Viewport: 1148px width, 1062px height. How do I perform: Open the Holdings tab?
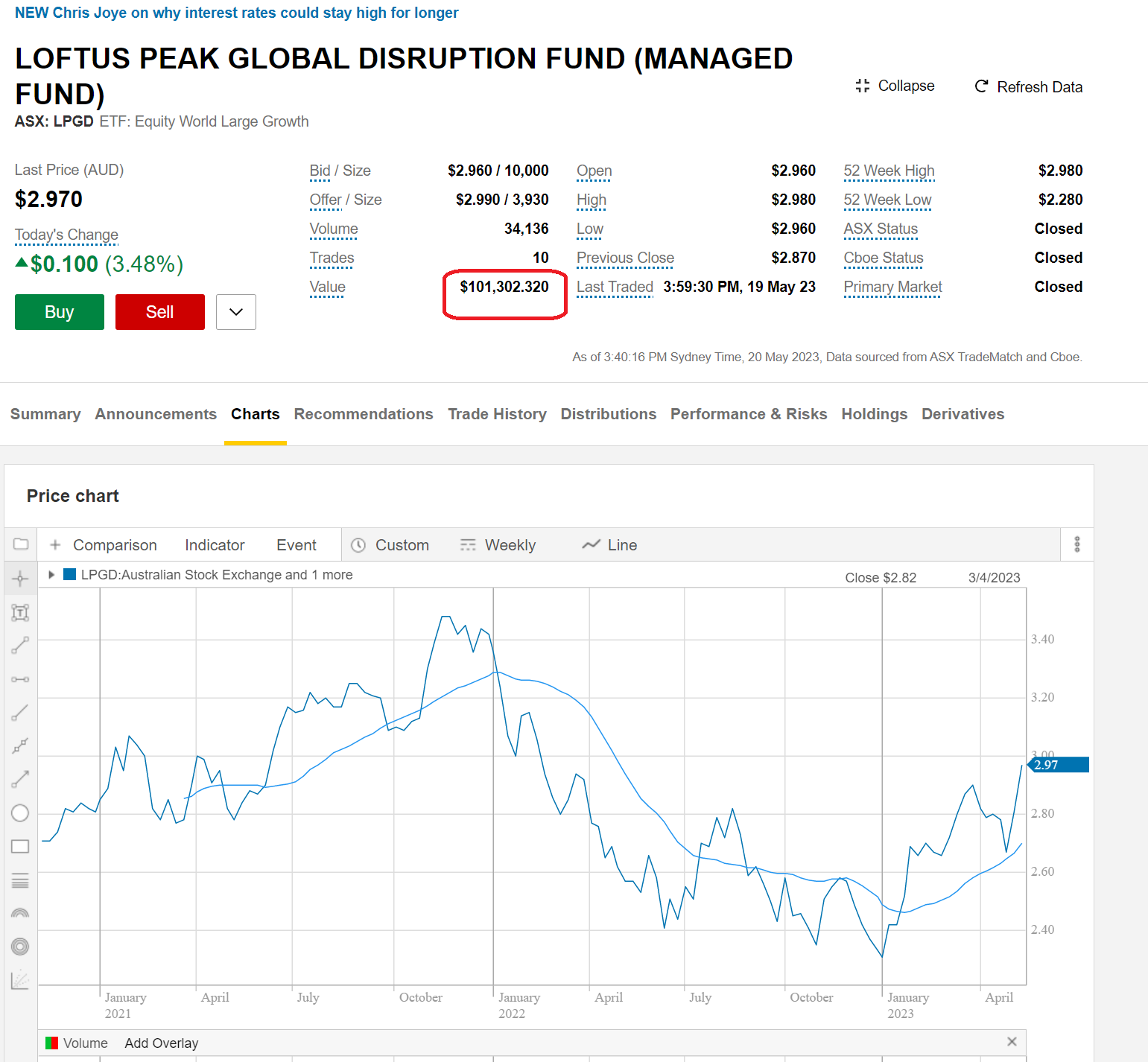tap(874, 414)
